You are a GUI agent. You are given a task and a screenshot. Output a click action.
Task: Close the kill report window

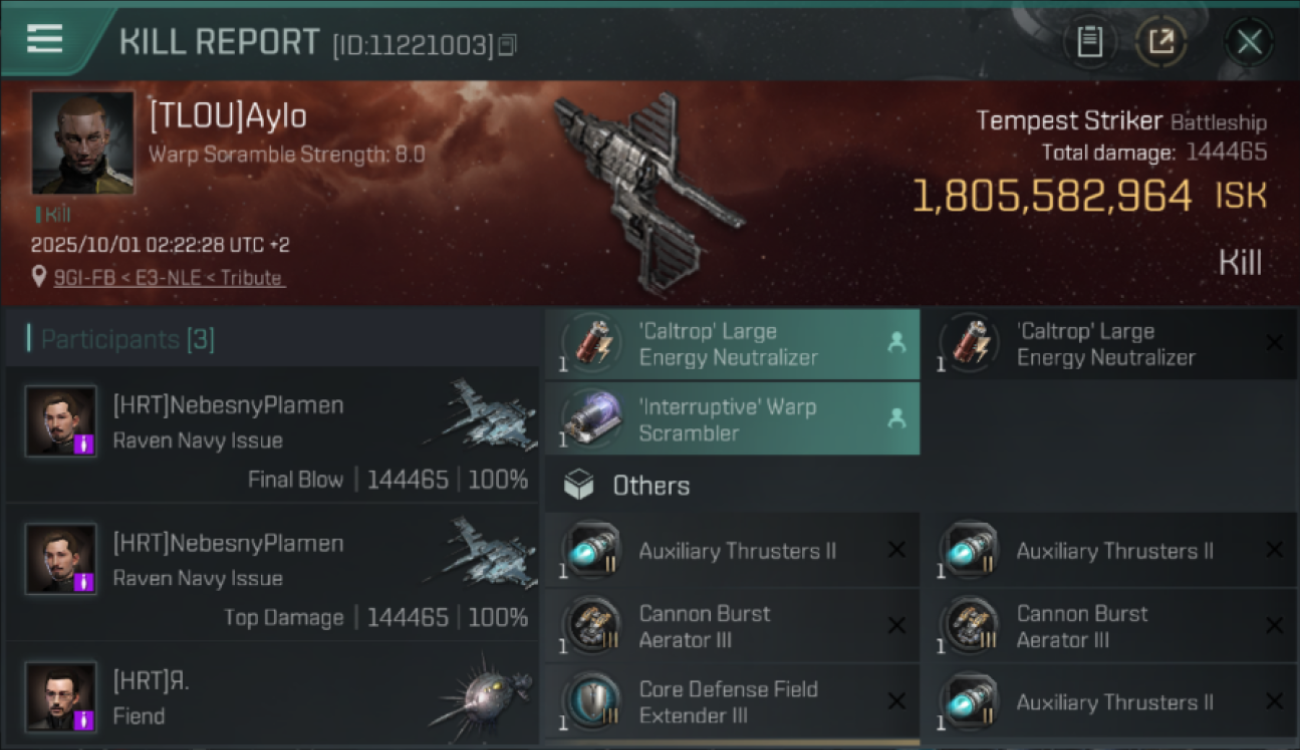(x=1249, y=42)
